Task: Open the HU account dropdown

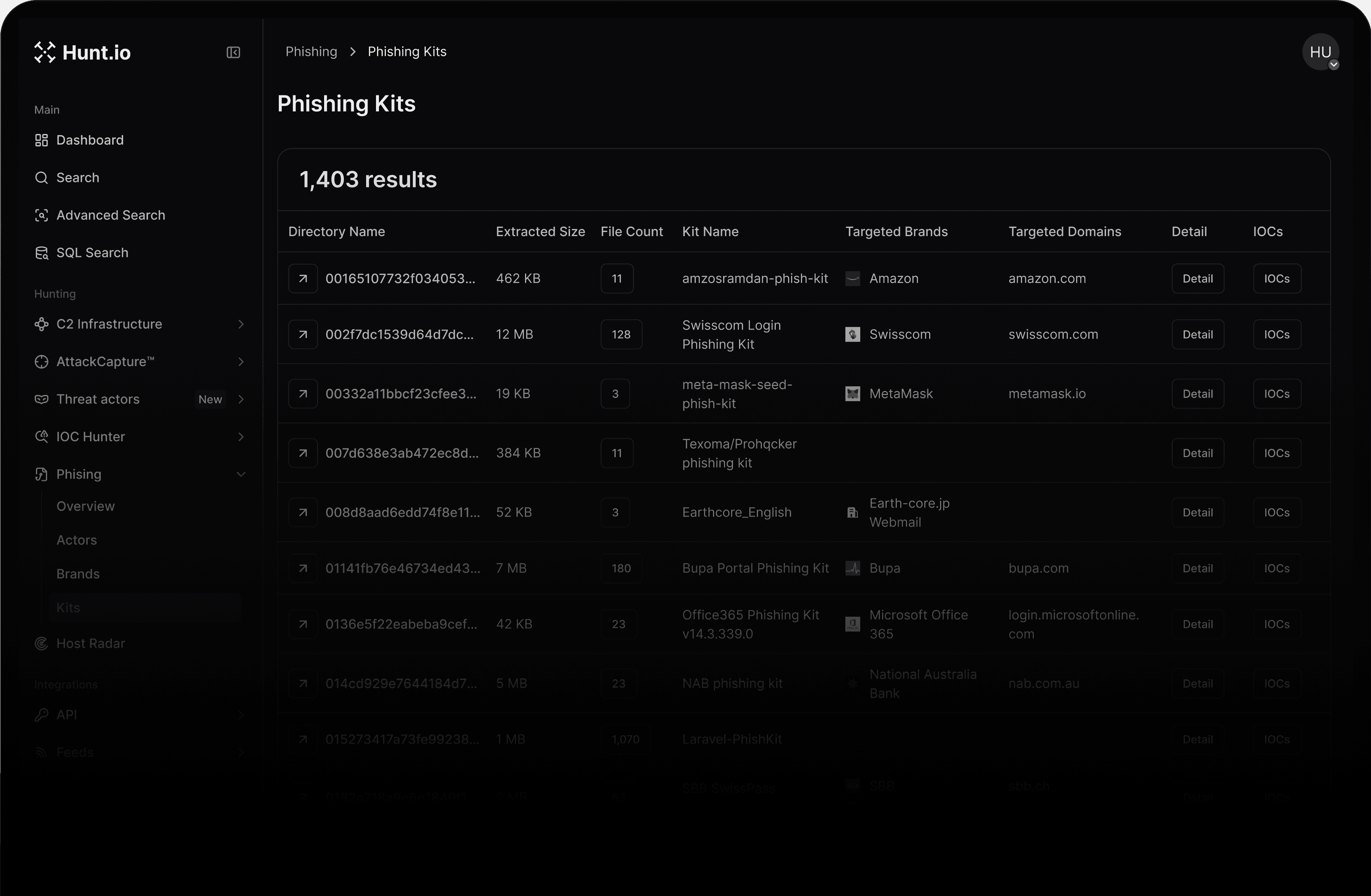Action: tap(1320, 52)
